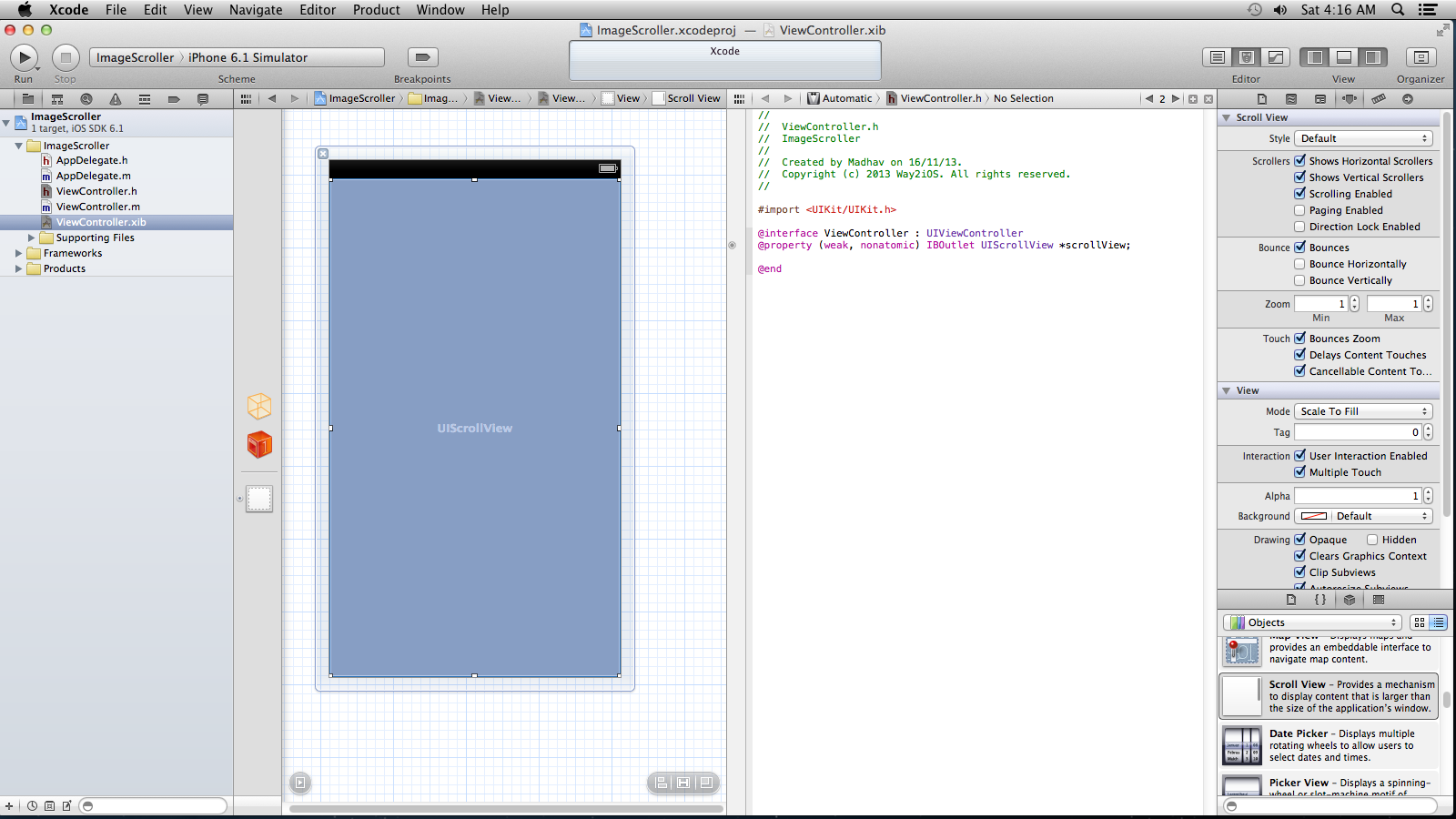
Task: Check the Hidden drawing option
Action: (1372, 540)
